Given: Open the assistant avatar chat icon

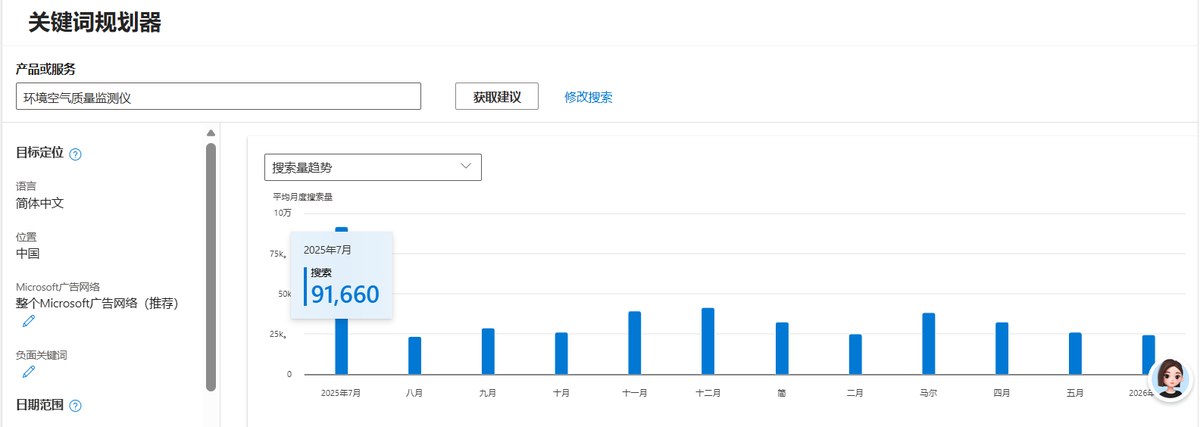Looking at the screenshot, I should coord(1171,380).
